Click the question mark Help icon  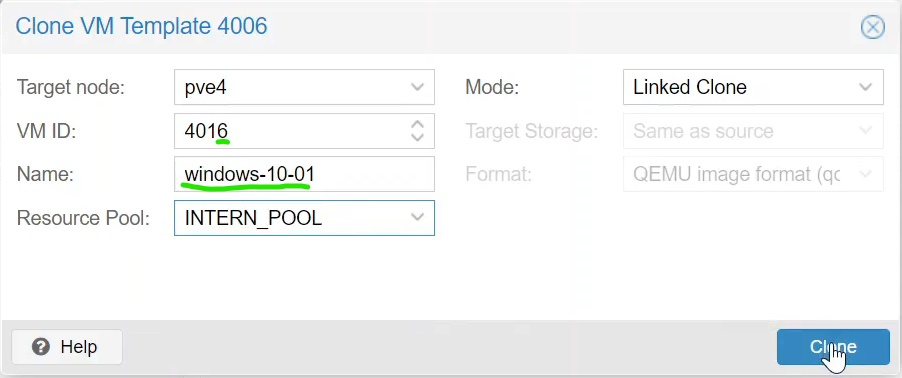coord(41,347)
